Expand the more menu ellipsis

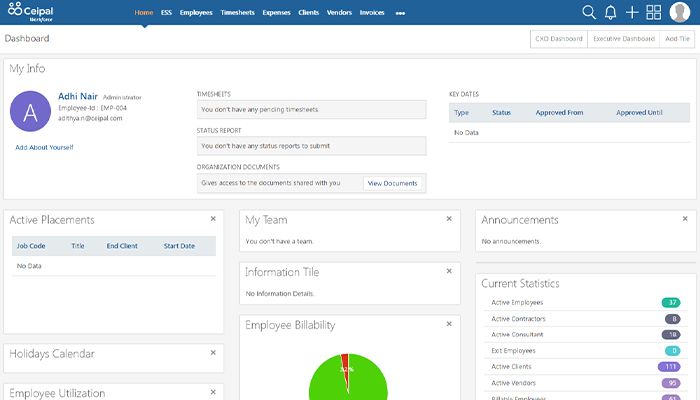[400, 13]
